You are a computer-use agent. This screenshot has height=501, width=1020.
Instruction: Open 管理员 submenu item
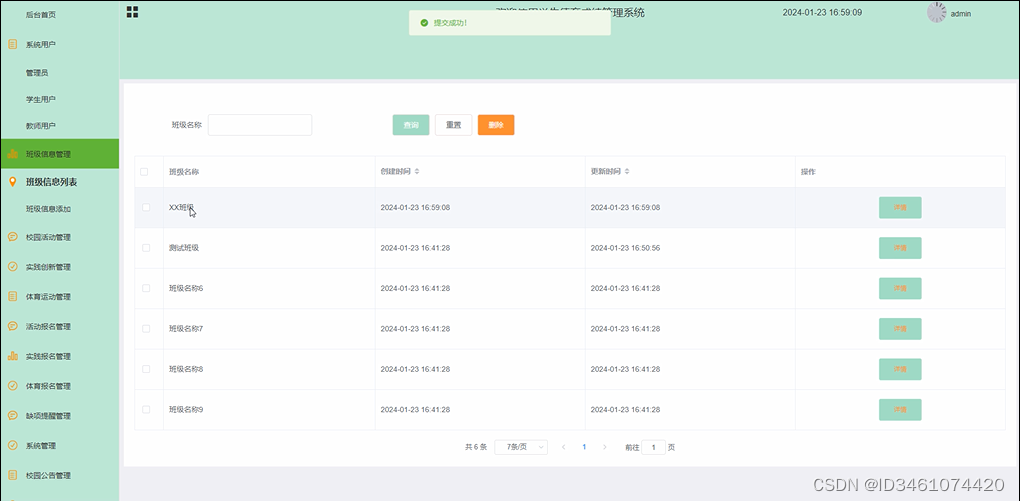coord(36,73)
